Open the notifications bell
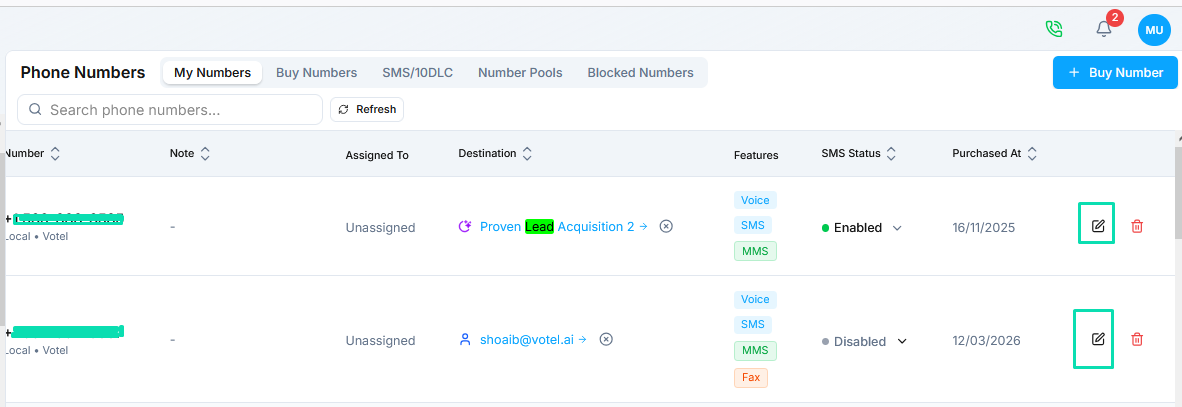Image resolution: width=1182 pixels, height=407 pixels. pyautogui.click(x=1104, y=29)
